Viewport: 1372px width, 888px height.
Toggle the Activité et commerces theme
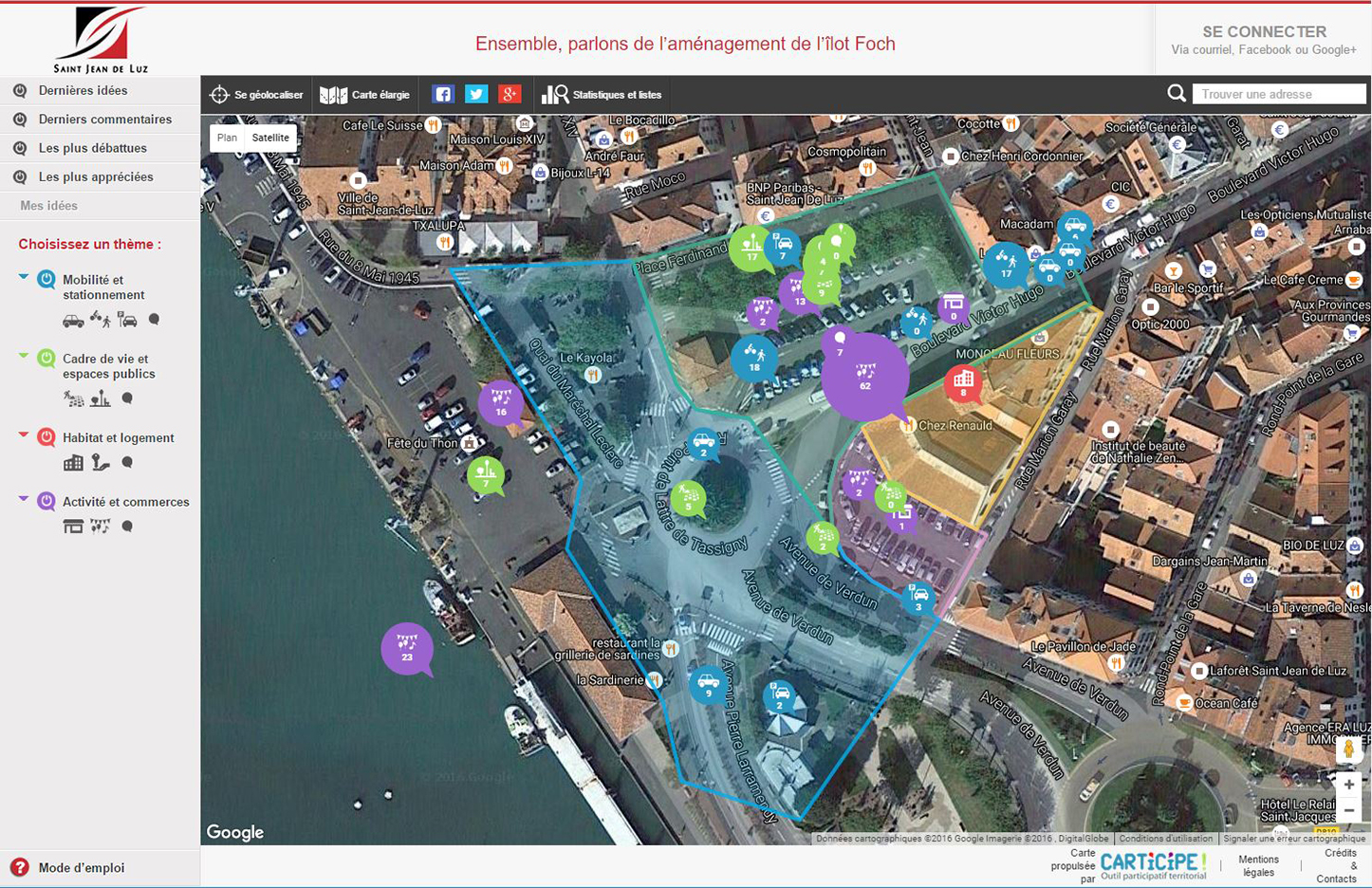click(x=46, y=502)
